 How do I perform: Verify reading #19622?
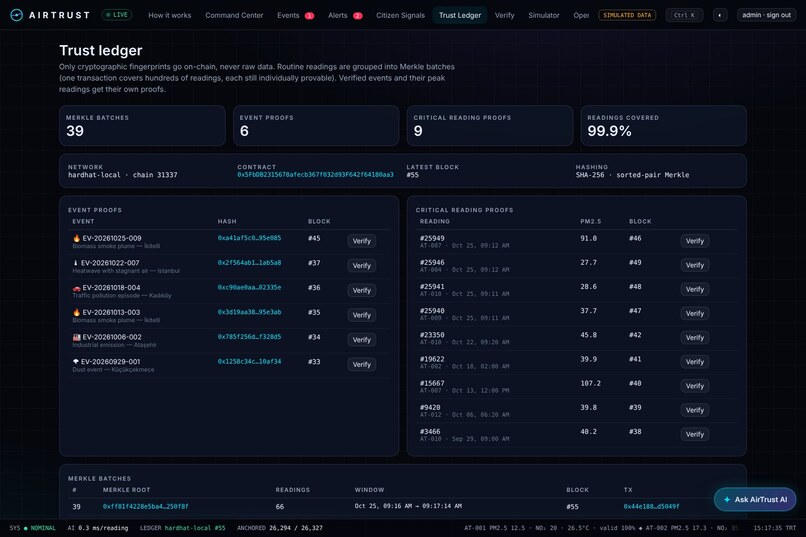click(694, 362)
